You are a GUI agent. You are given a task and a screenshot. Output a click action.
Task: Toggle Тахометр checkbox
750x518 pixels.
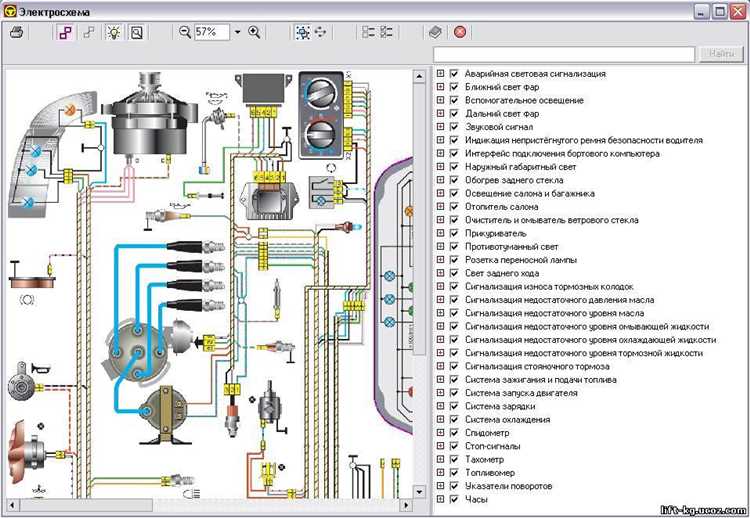(454, 459)
